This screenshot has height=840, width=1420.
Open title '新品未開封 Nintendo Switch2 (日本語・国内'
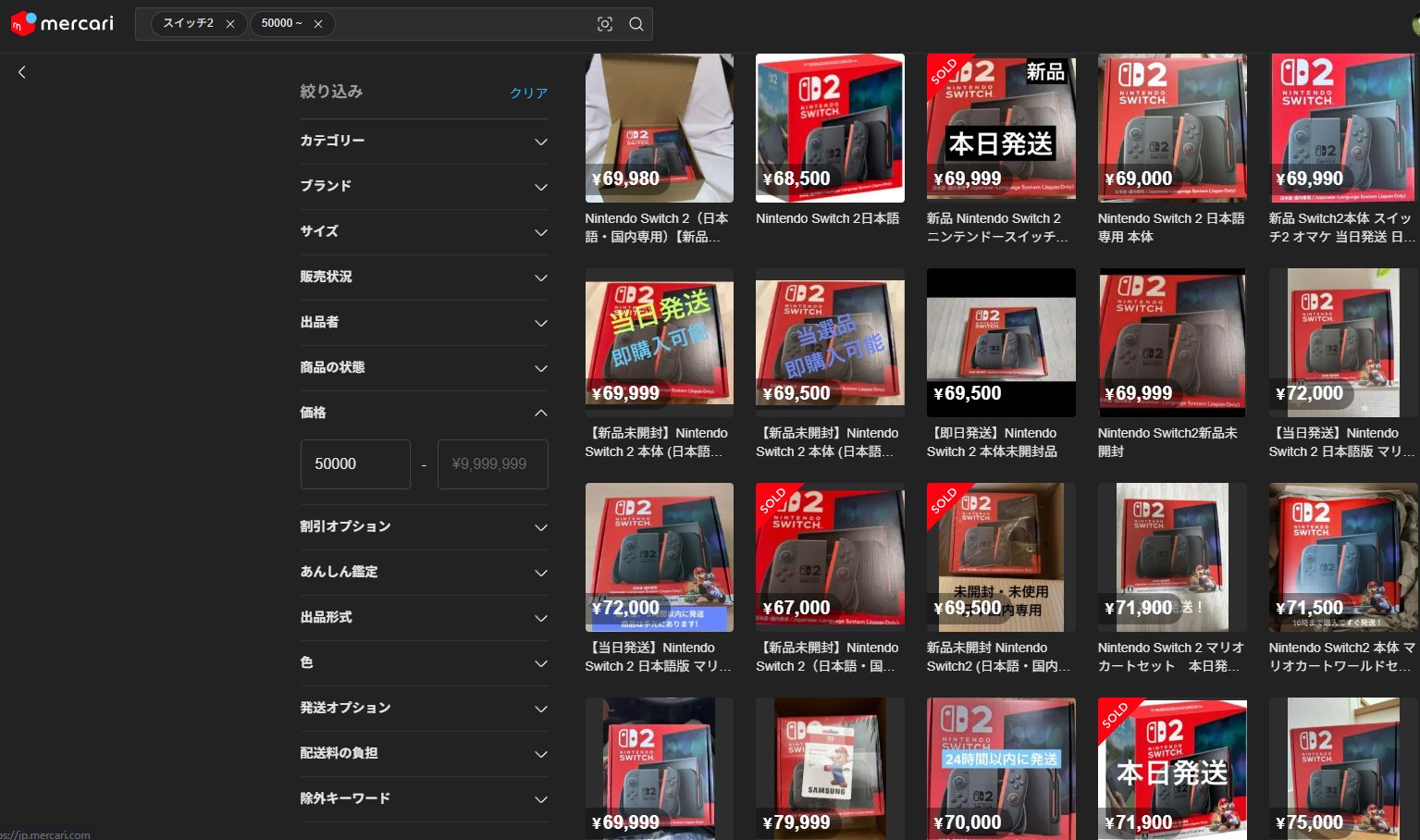click(x=998, y=657)
